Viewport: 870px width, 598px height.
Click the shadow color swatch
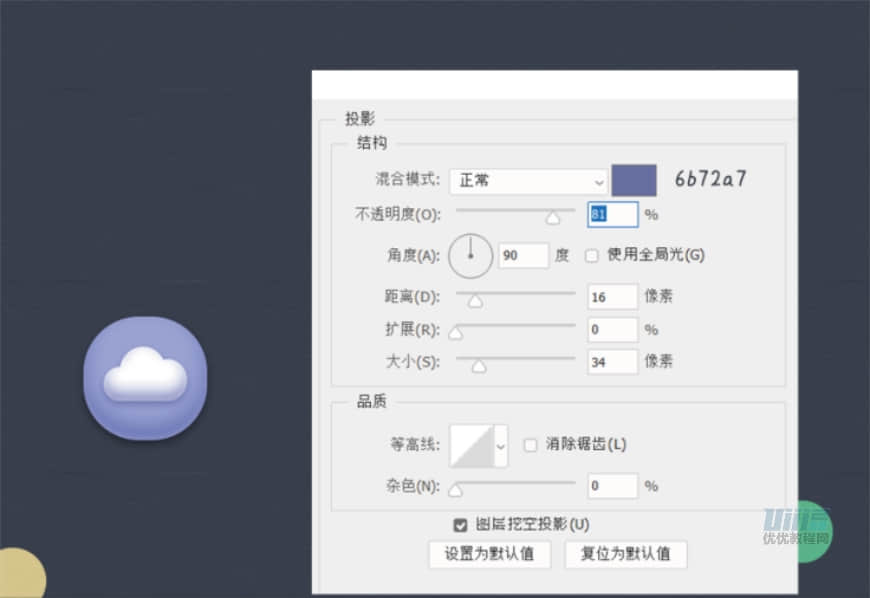(x=634, y=179)
